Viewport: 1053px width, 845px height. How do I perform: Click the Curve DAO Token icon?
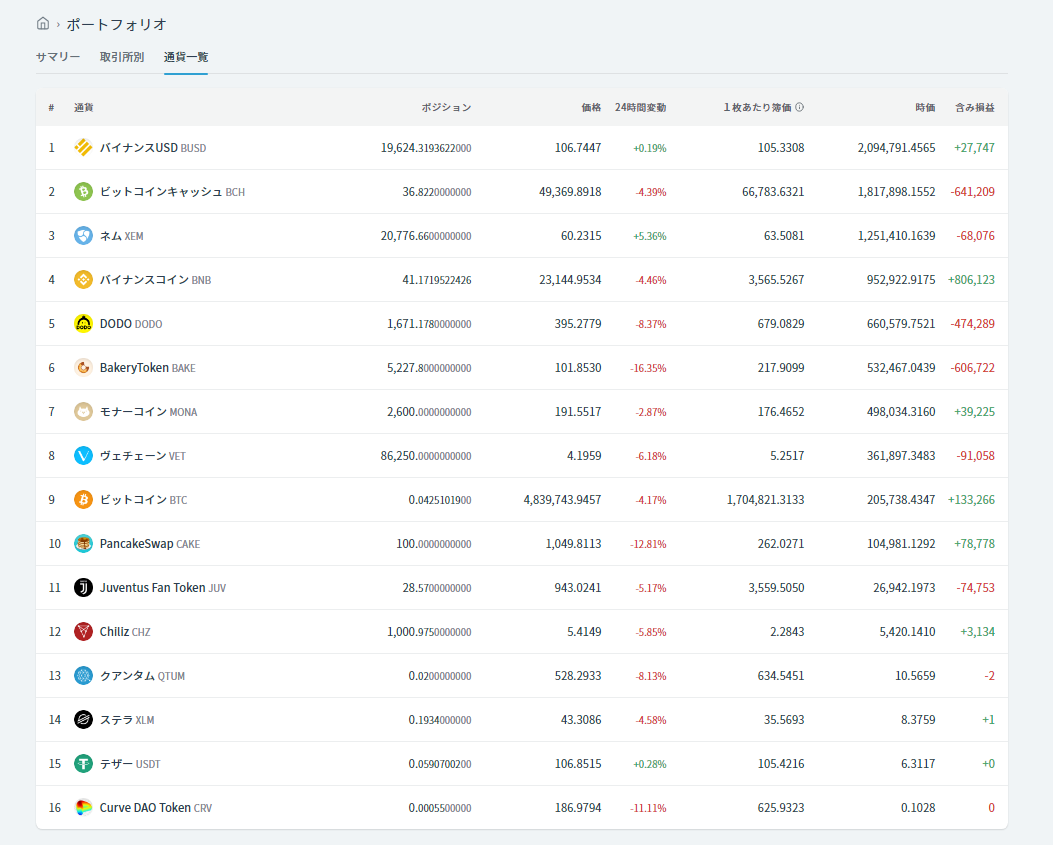tap(83, 807)
